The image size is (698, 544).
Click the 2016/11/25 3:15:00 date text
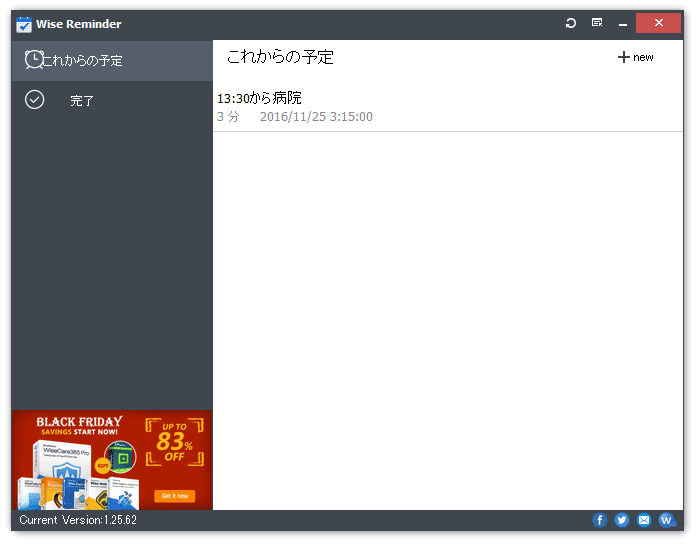(316, 117)
